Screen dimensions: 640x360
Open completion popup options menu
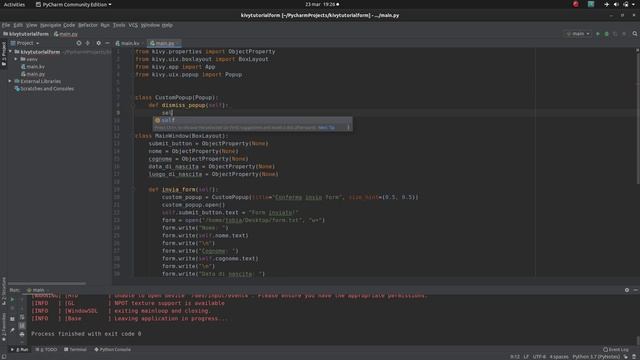348,128
